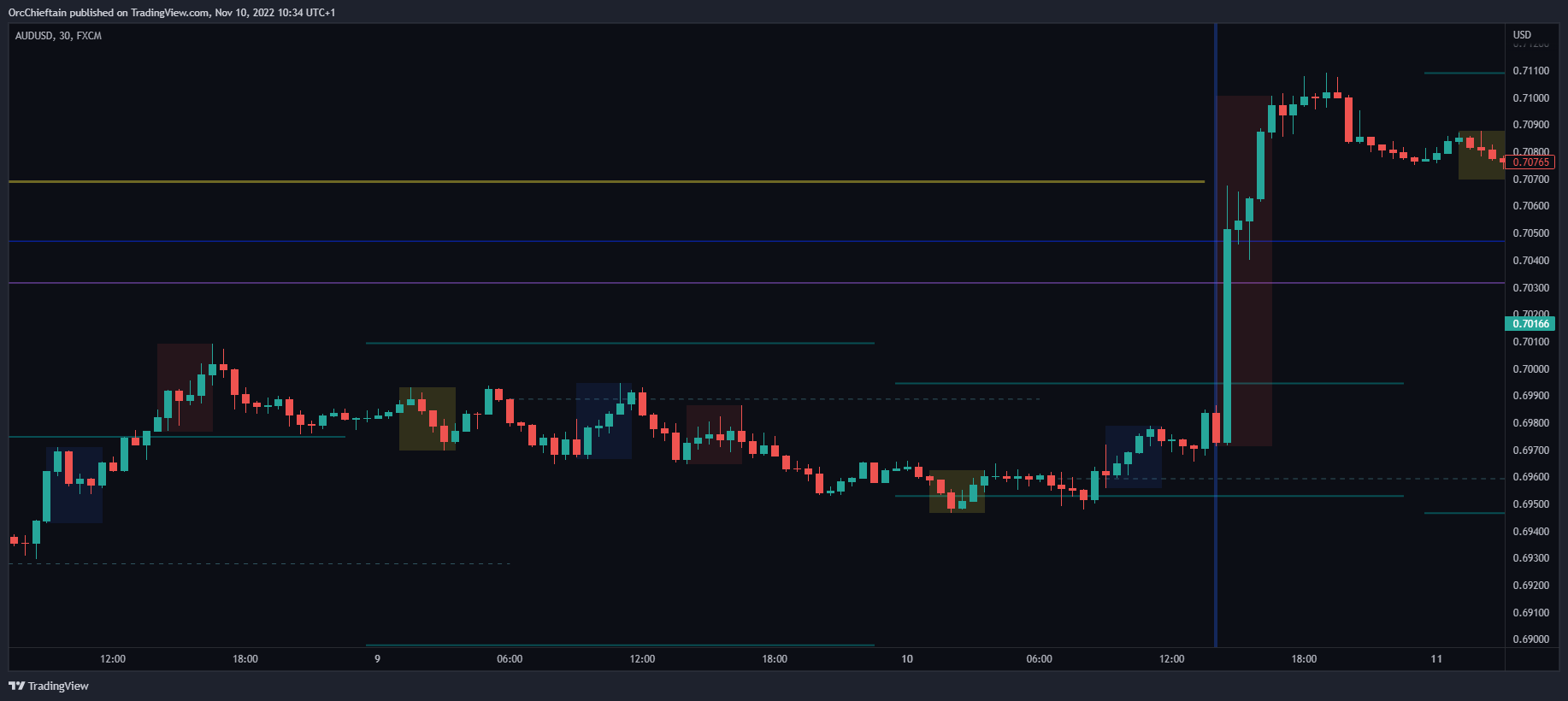Click the 18:00 label following date 10
Screen dimensions: 1568x701
click(1304, 659)
